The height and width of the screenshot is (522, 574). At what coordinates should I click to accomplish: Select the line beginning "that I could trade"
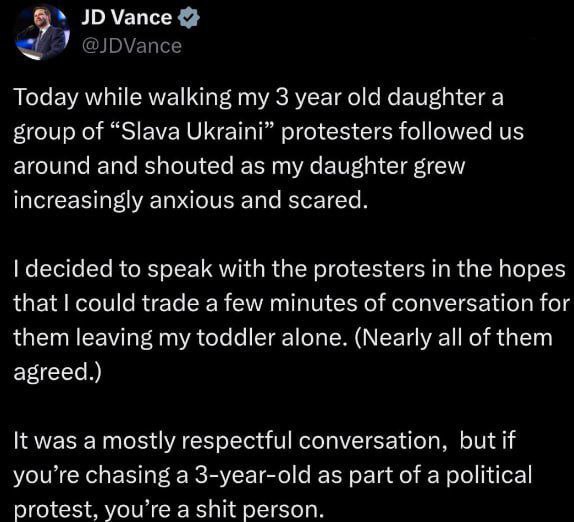pos(292,303)
